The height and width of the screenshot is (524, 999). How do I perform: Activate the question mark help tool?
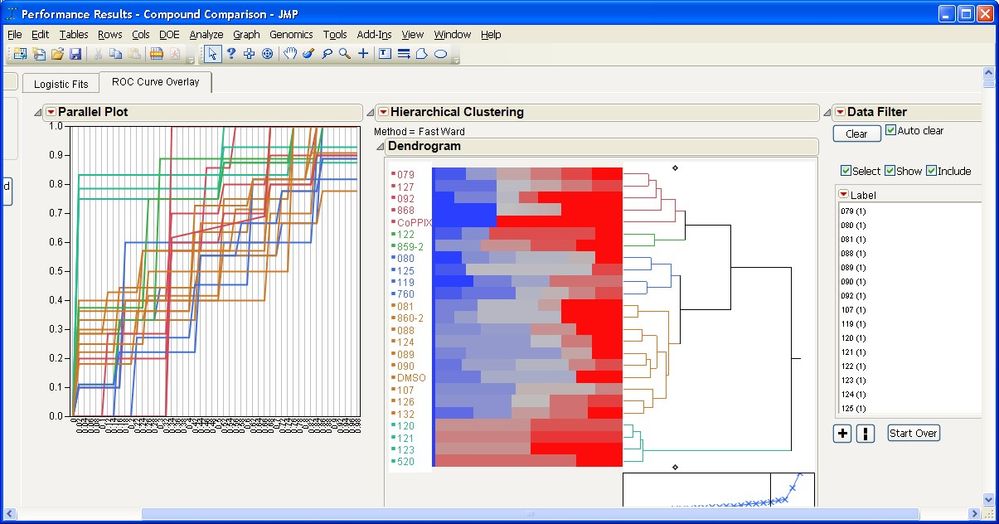231,54
